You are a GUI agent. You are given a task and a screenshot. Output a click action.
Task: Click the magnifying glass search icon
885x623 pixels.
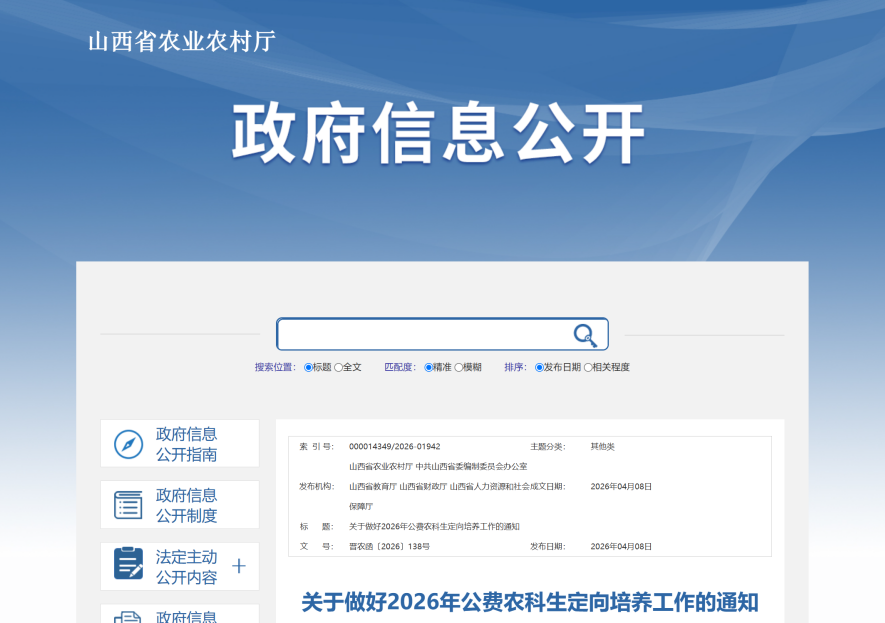pyautogui.click(x=584, y=335)
